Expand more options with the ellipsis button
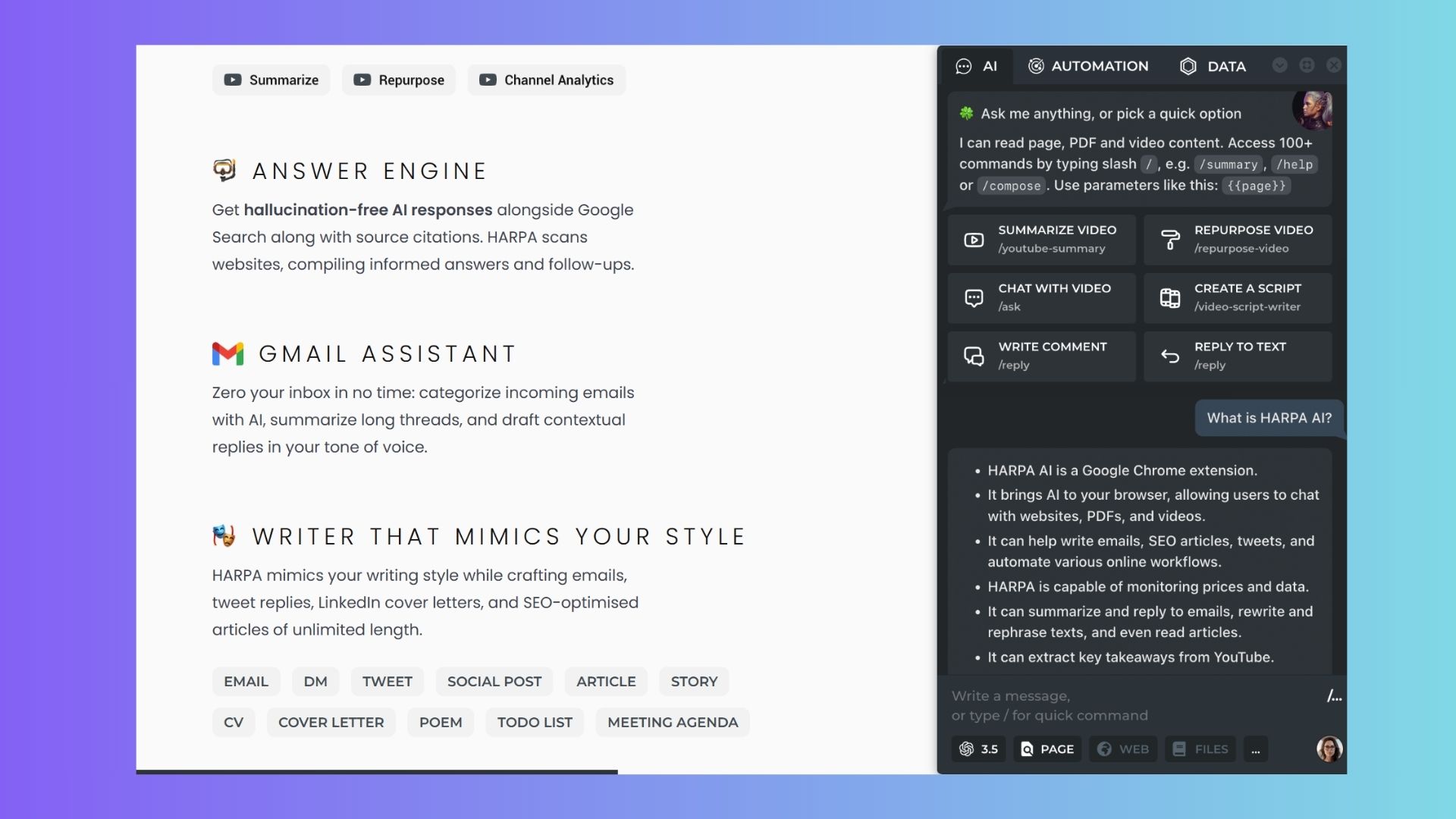 click(x=1256, y=749)
